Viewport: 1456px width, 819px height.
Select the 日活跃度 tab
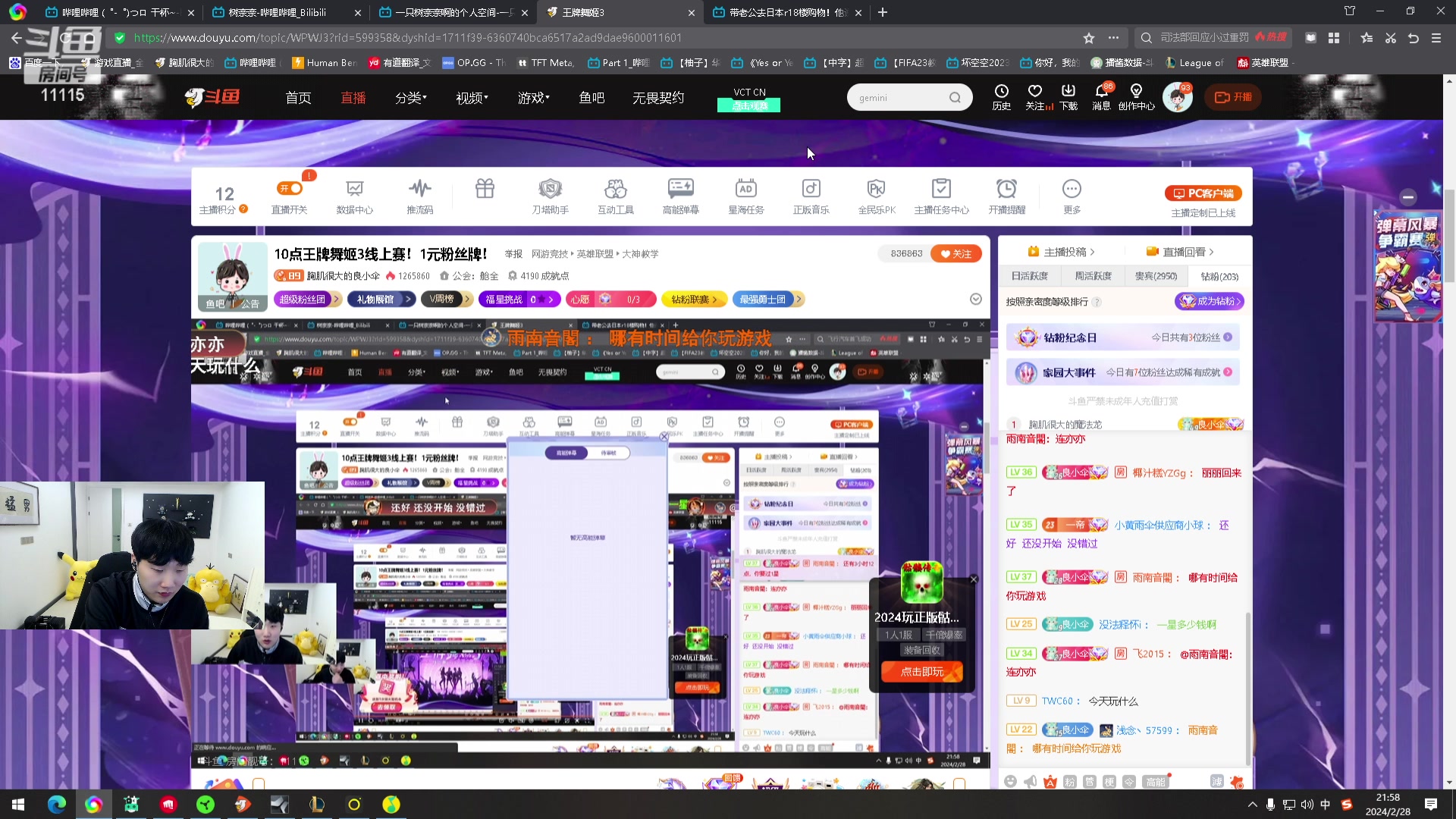[1029, 276]
